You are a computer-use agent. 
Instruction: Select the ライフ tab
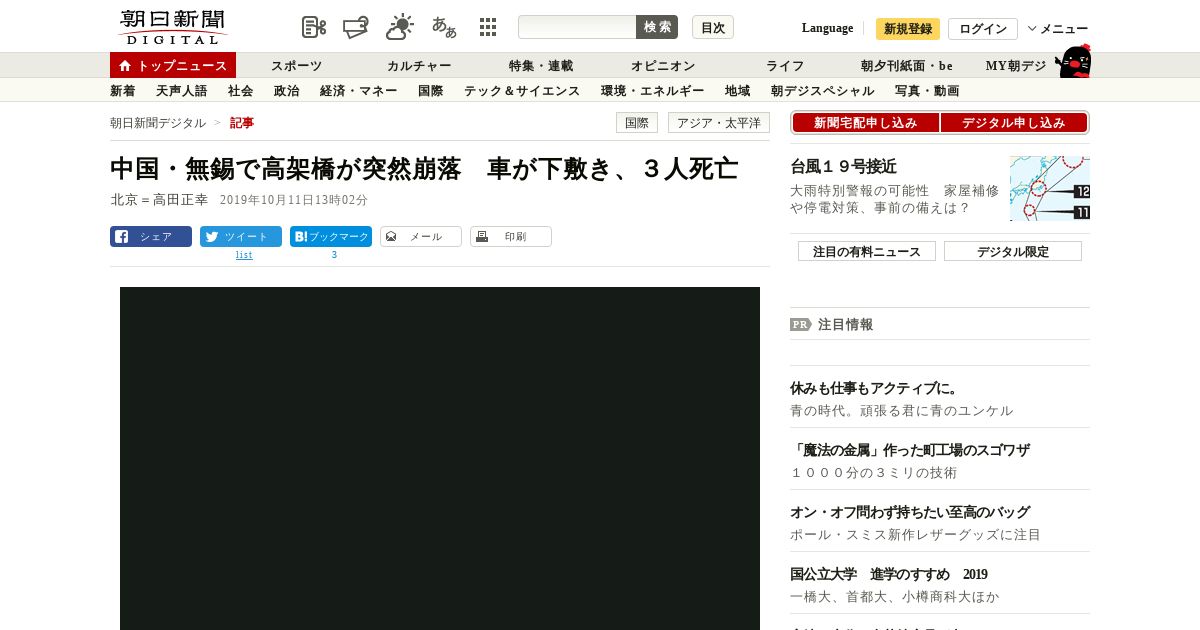785,66
